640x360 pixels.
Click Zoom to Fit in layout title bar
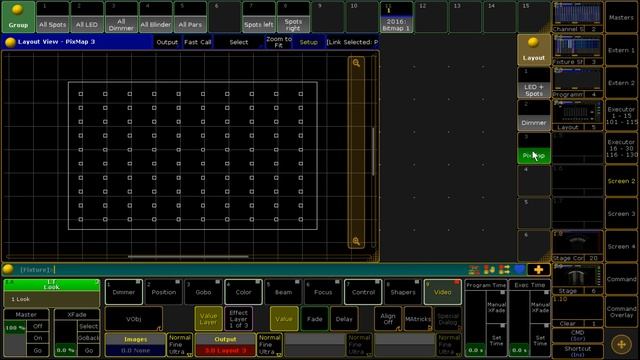tap(279, 42)
